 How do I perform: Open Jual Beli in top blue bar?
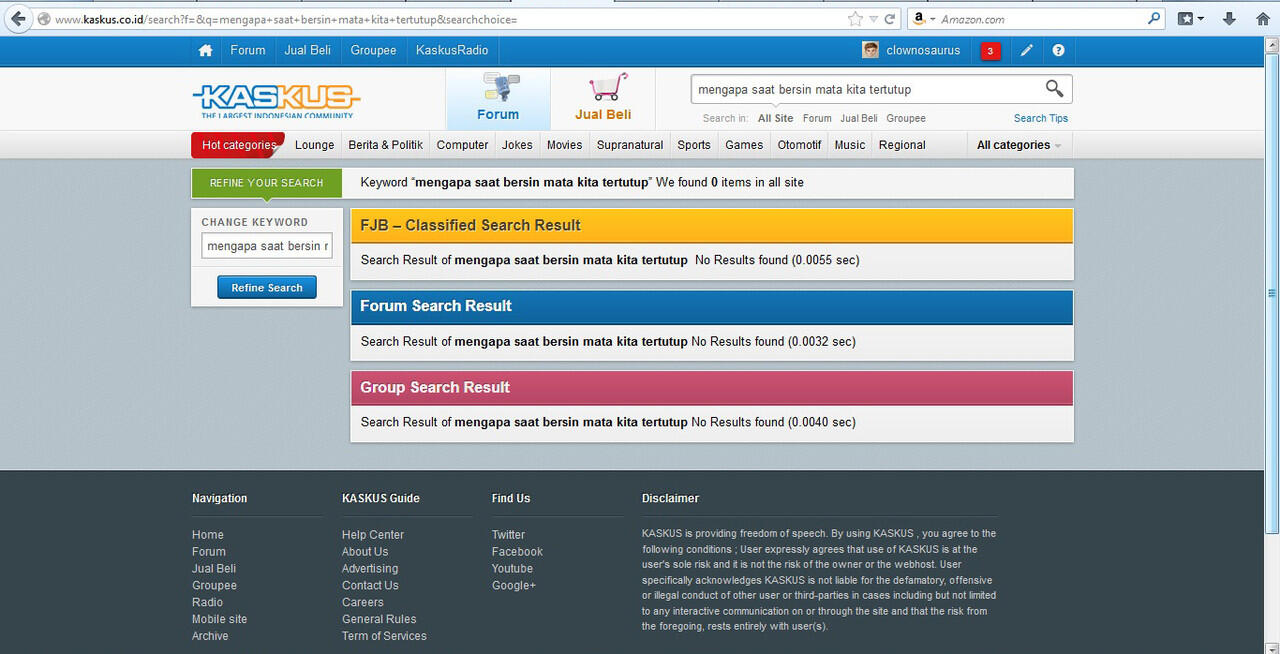[x=309, y=50]
